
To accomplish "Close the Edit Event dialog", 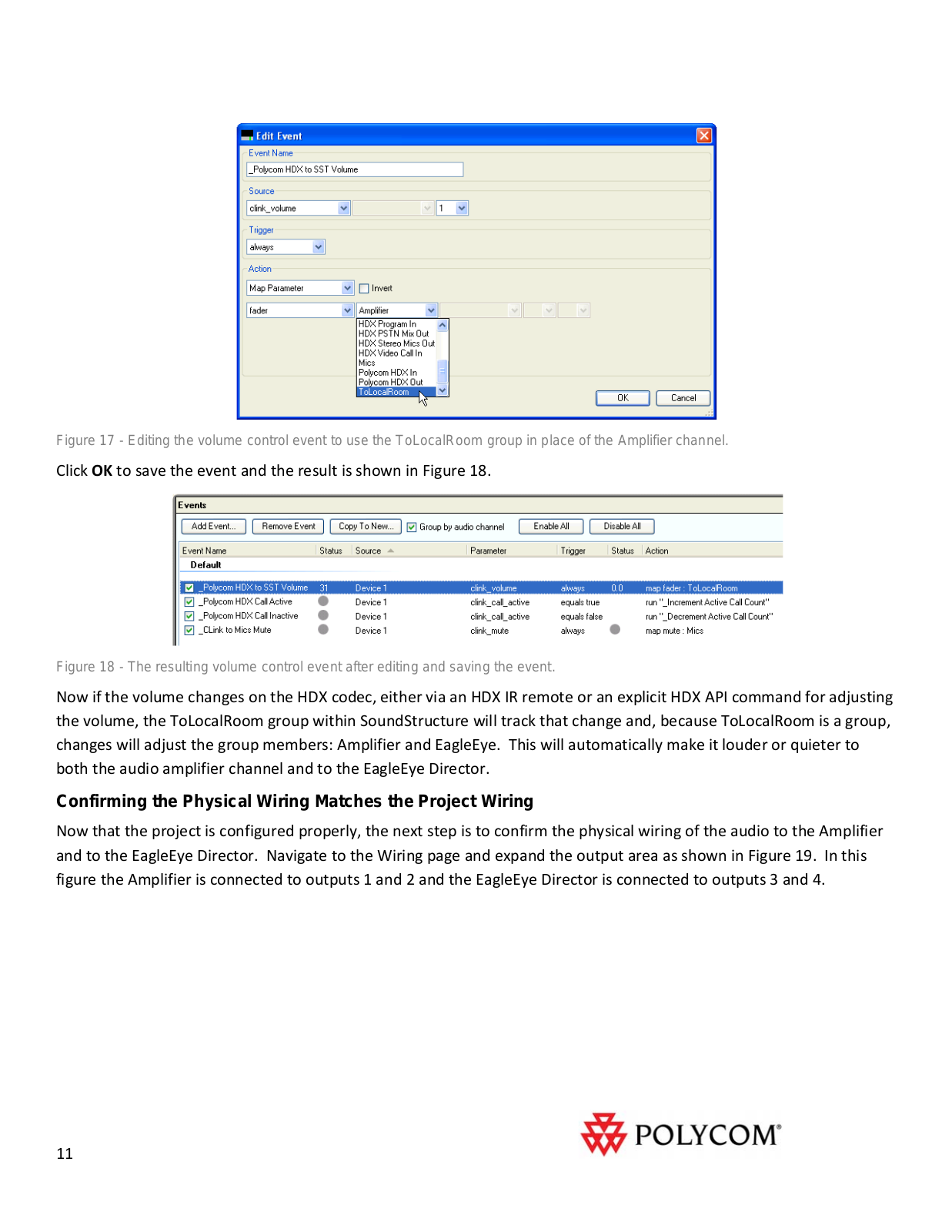I will (703, 136).
